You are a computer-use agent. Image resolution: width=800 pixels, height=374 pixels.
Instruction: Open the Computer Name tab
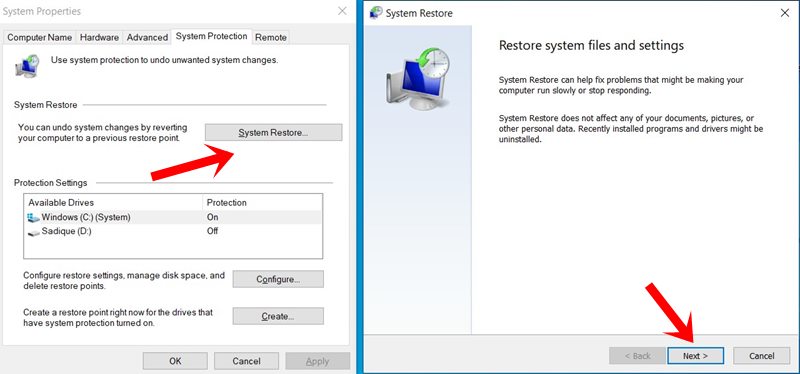(40, 37)
